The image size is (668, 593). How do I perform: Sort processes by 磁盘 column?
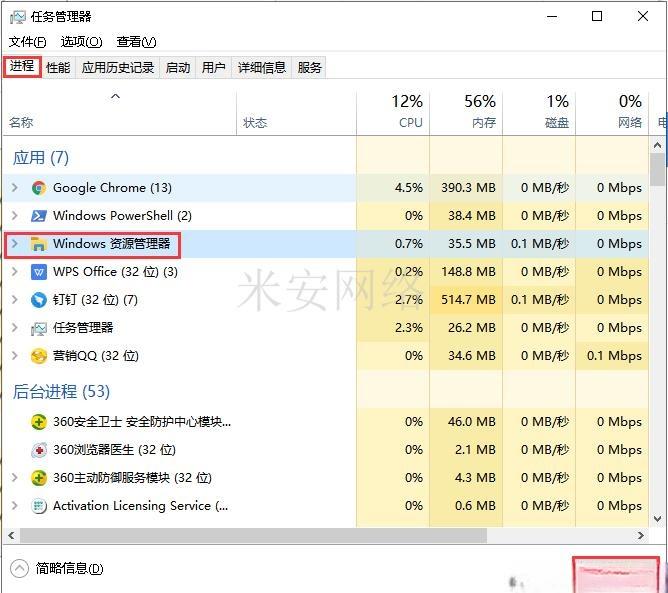pos(539,112)
